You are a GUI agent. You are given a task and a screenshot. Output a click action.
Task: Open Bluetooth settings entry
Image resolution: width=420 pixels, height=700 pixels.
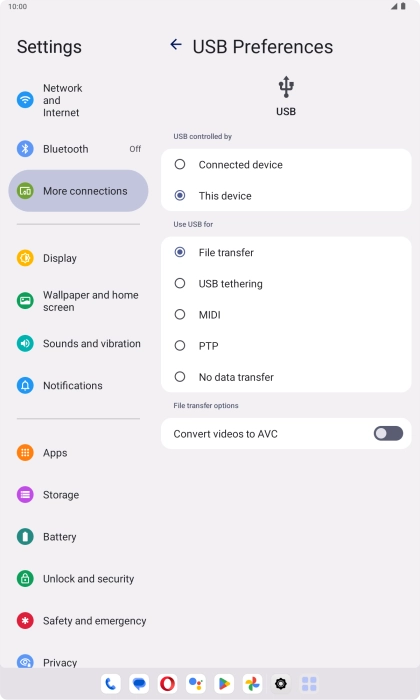coord(79,149)
